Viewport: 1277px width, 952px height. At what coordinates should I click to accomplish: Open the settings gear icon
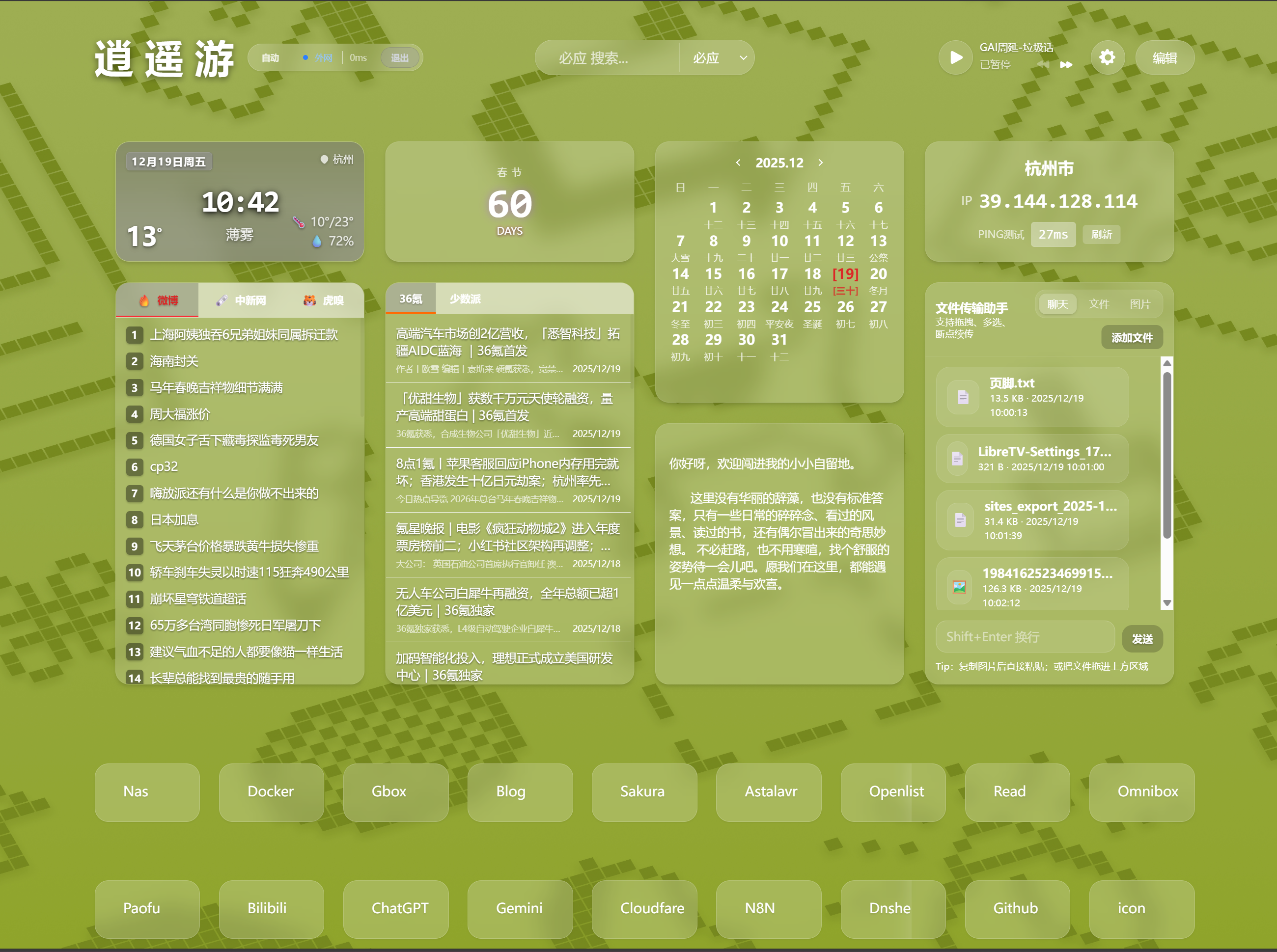click(x=1107, y=57)
